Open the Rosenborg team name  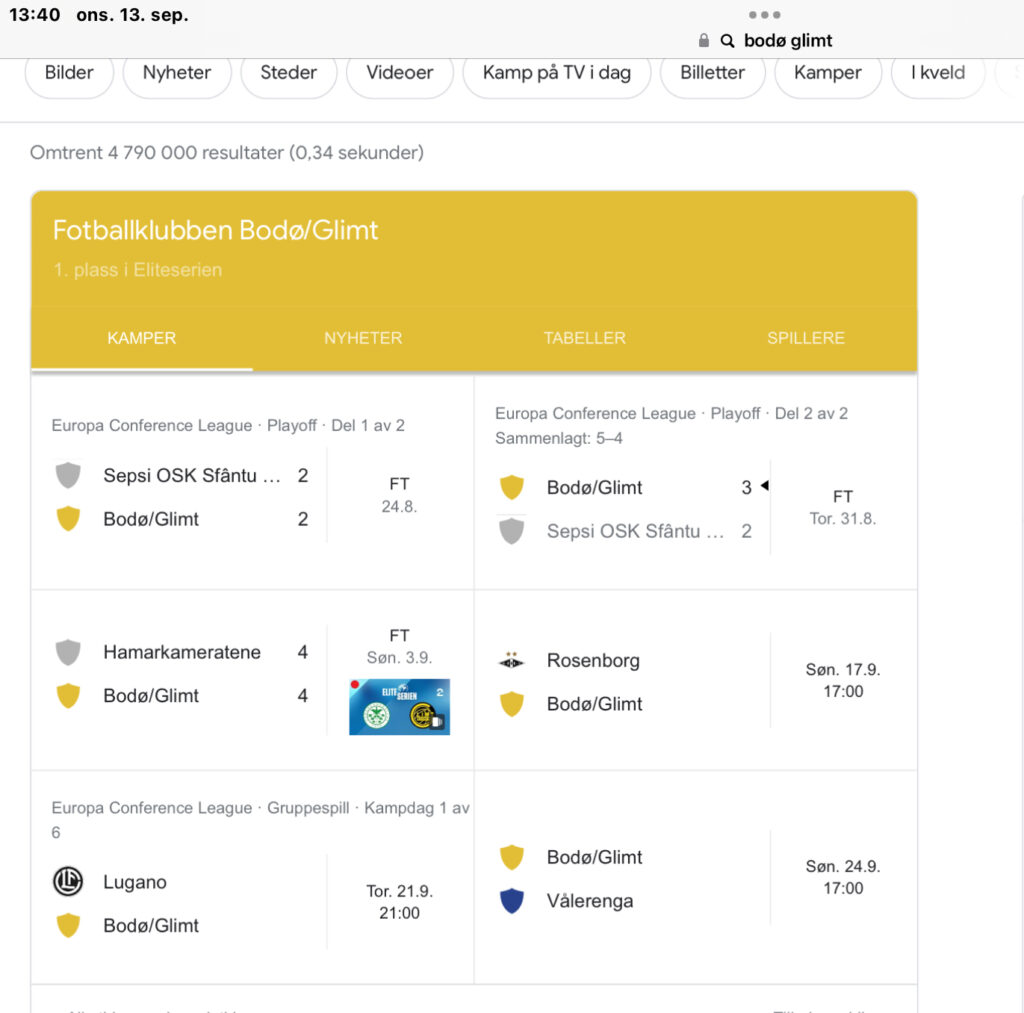click(x=593, y=660)
